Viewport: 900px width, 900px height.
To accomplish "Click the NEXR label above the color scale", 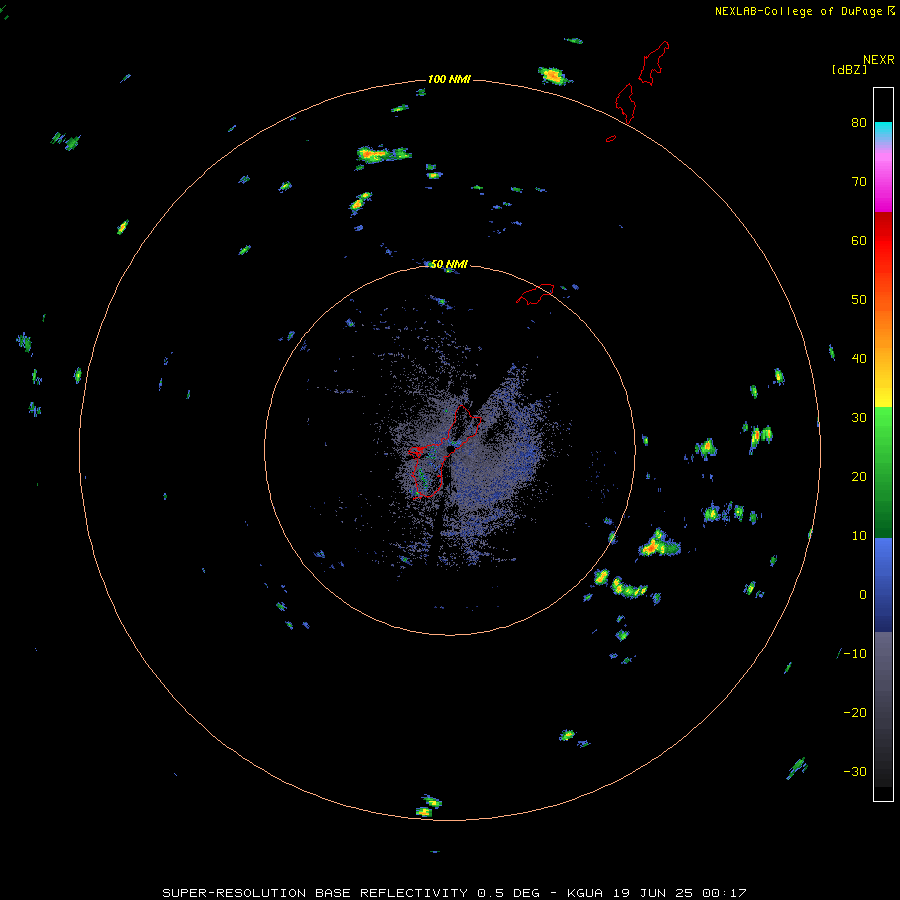I will [878, 60].
